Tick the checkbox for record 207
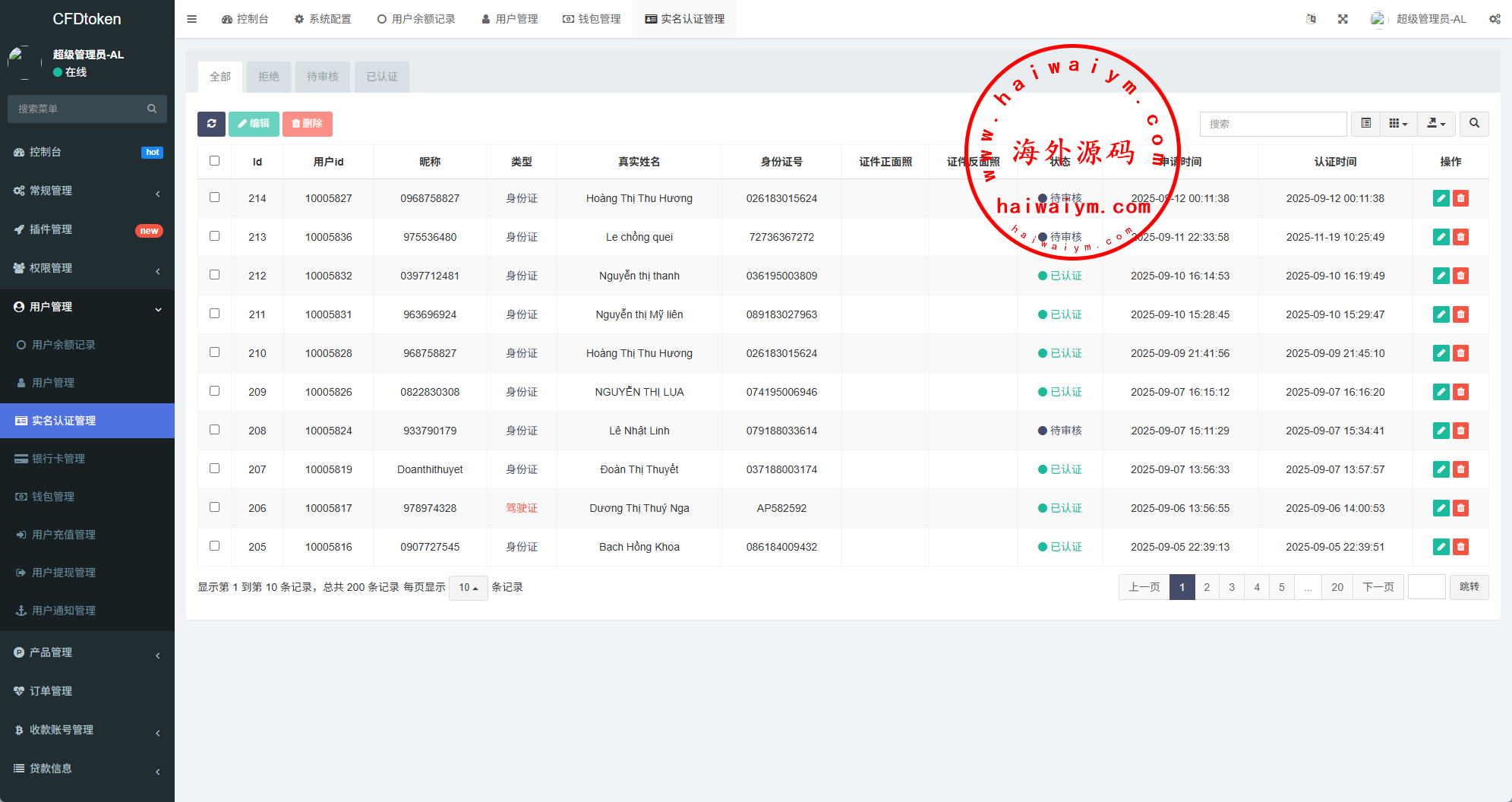 click(214, 469)
